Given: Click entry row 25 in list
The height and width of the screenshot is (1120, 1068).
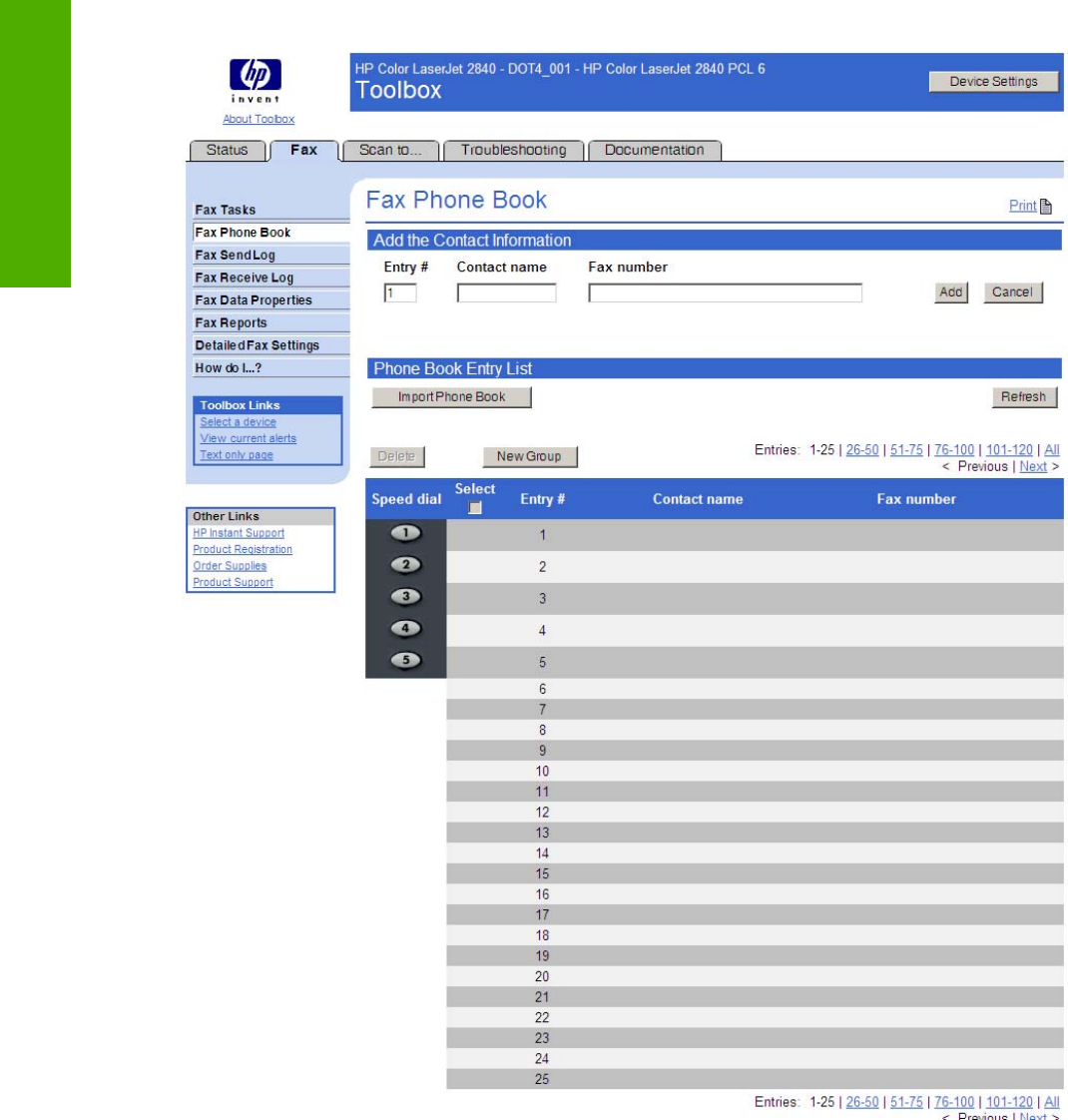Looking at the screenshot, I should point(756,1079).
